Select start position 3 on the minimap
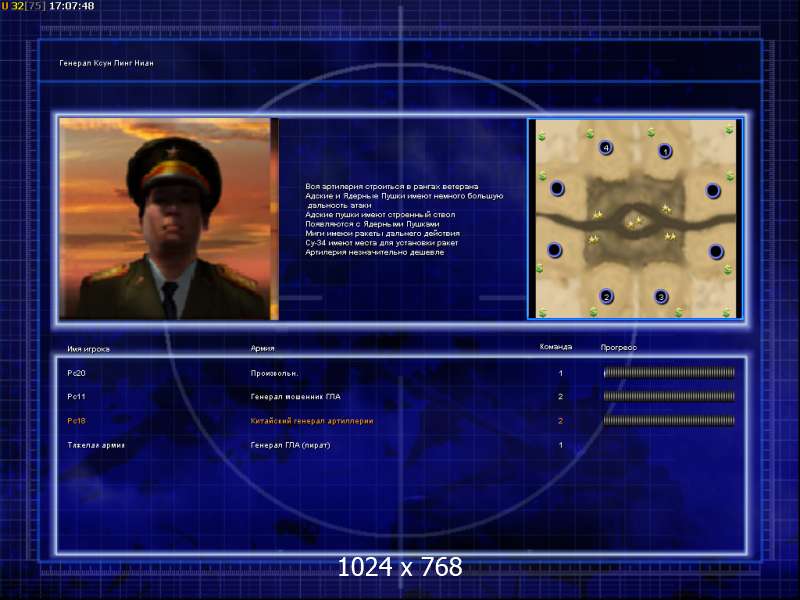Image resolution: width=800 pixels, height=600 pixels. pyautogui.click(x=661, y=296)
